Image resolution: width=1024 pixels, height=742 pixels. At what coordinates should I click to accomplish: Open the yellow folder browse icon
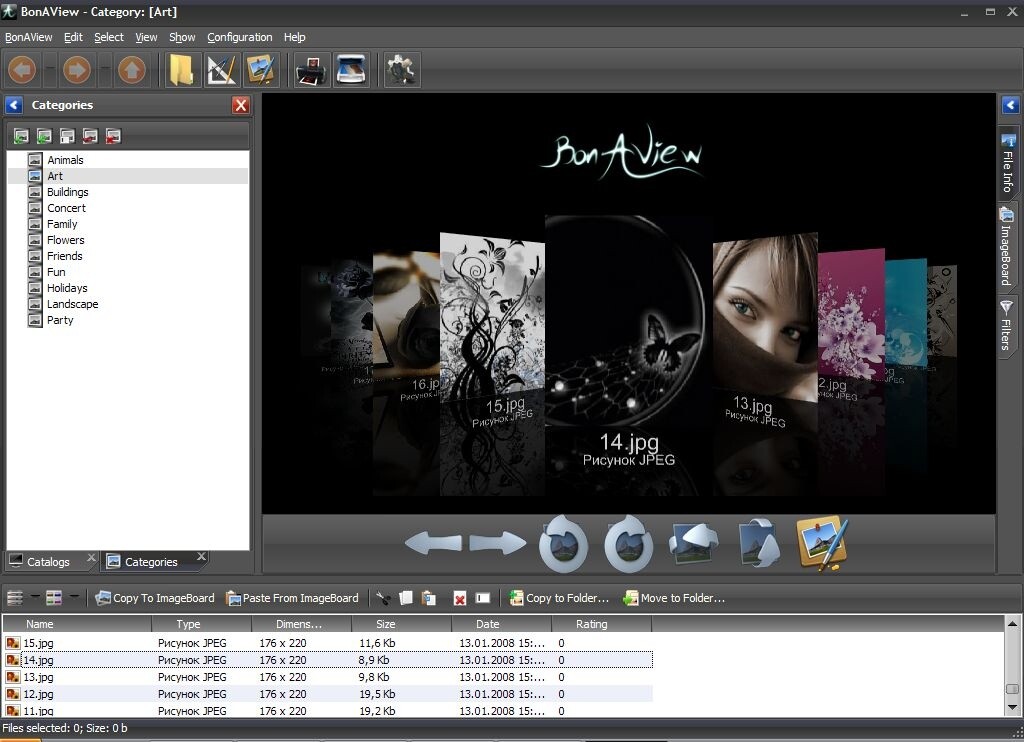click(182, 70)
